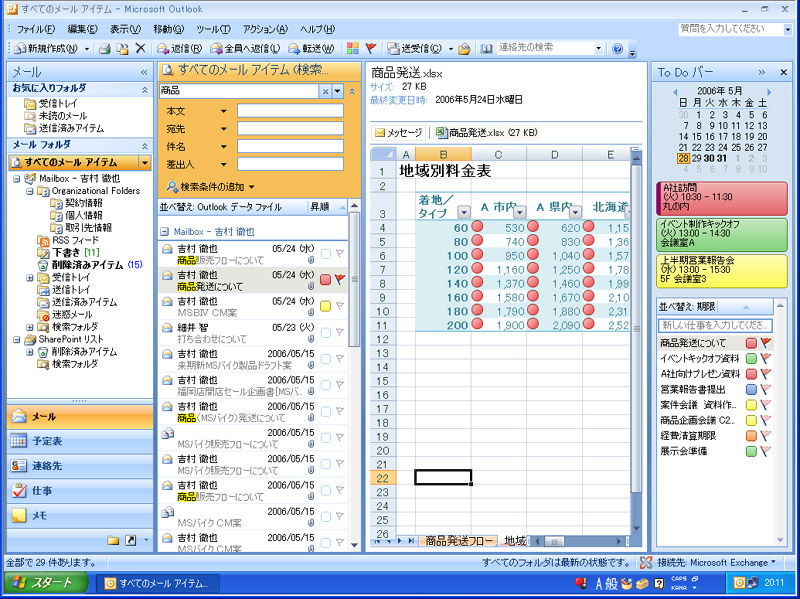Click the 件名 search input field
The width and height of the screenshot is (800, 599).
(290, 146)
